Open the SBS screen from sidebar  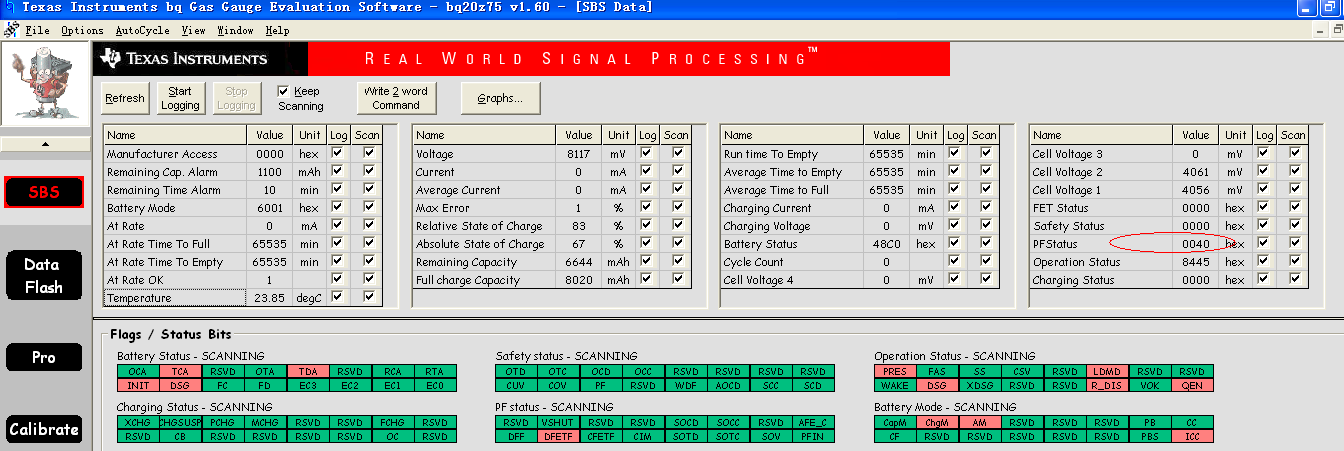click(44, 192)
